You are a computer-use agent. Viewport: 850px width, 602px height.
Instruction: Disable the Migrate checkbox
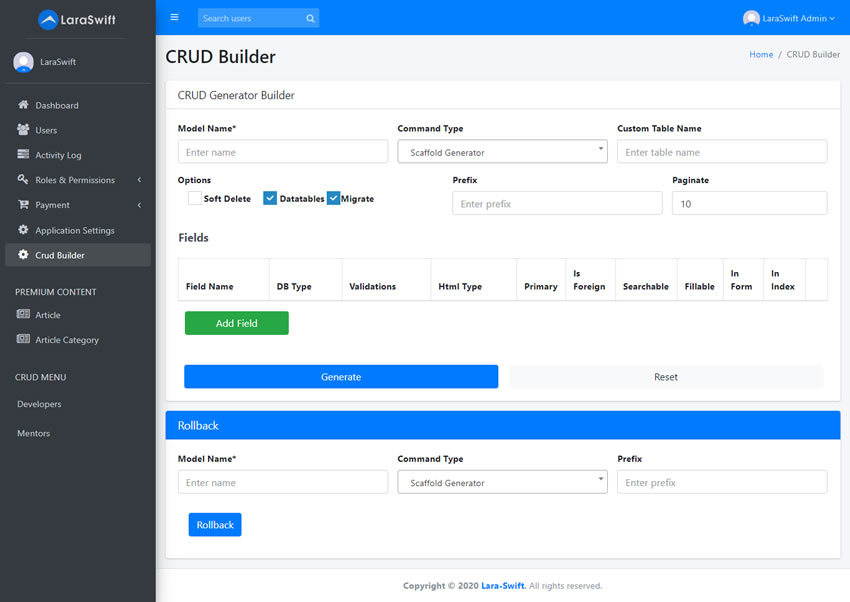334,198
